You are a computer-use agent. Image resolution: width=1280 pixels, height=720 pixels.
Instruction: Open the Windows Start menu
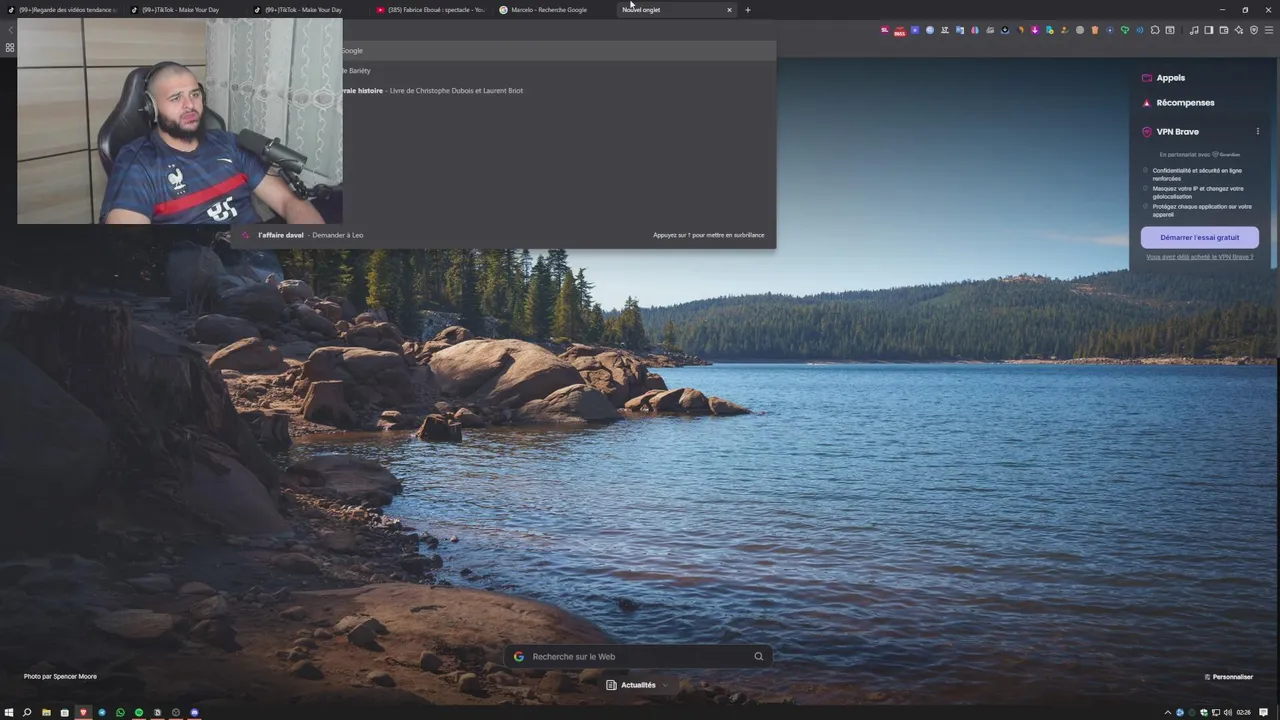[x=9, y=712]
